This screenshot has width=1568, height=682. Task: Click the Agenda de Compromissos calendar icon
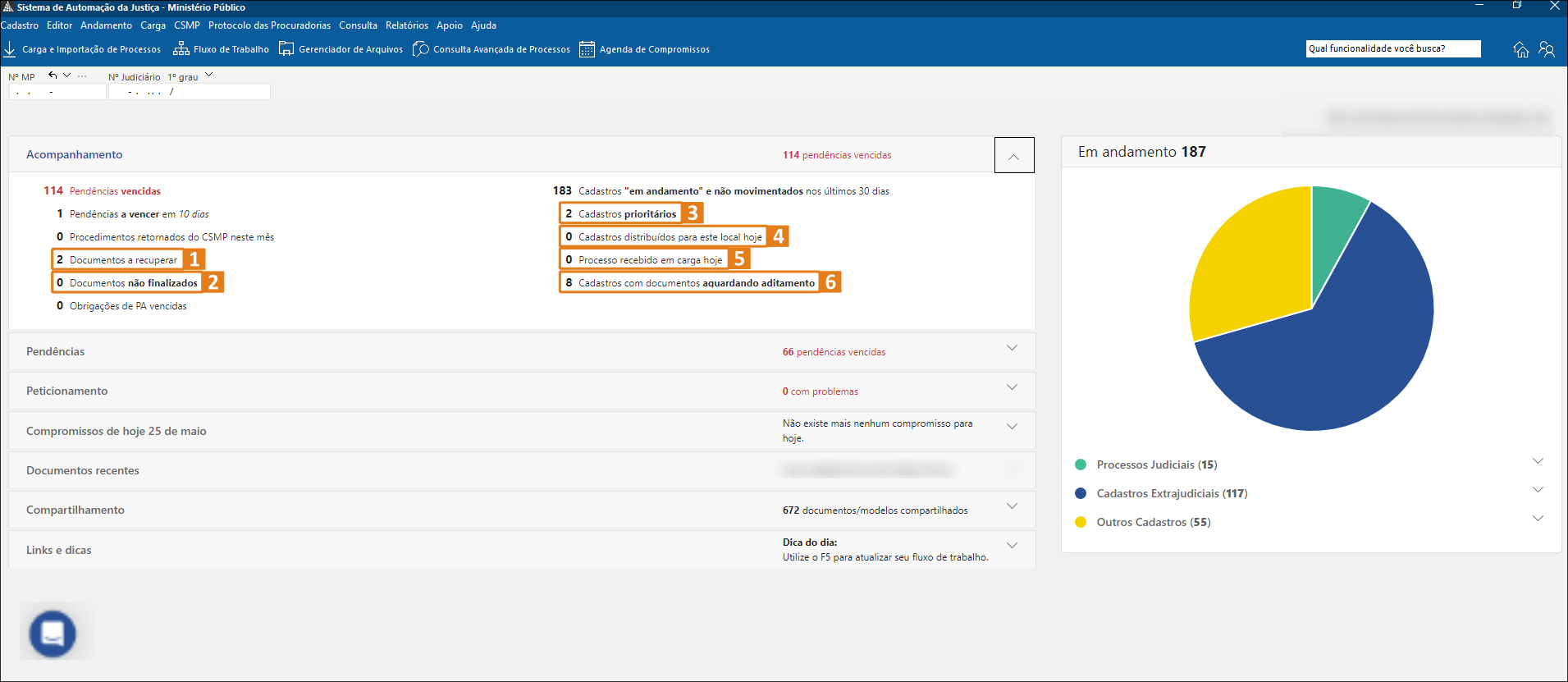click(587, 49)
